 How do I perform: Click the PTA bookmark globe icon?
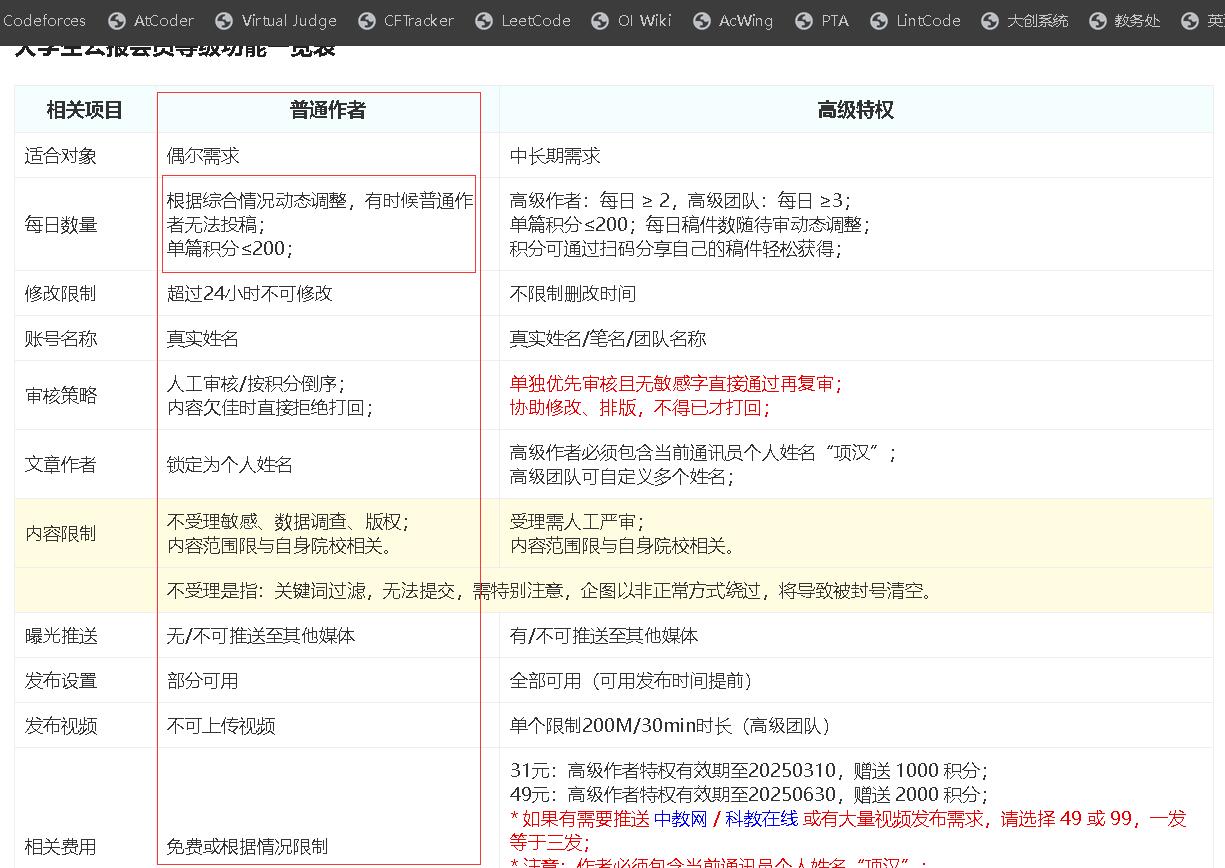(804, 21)
